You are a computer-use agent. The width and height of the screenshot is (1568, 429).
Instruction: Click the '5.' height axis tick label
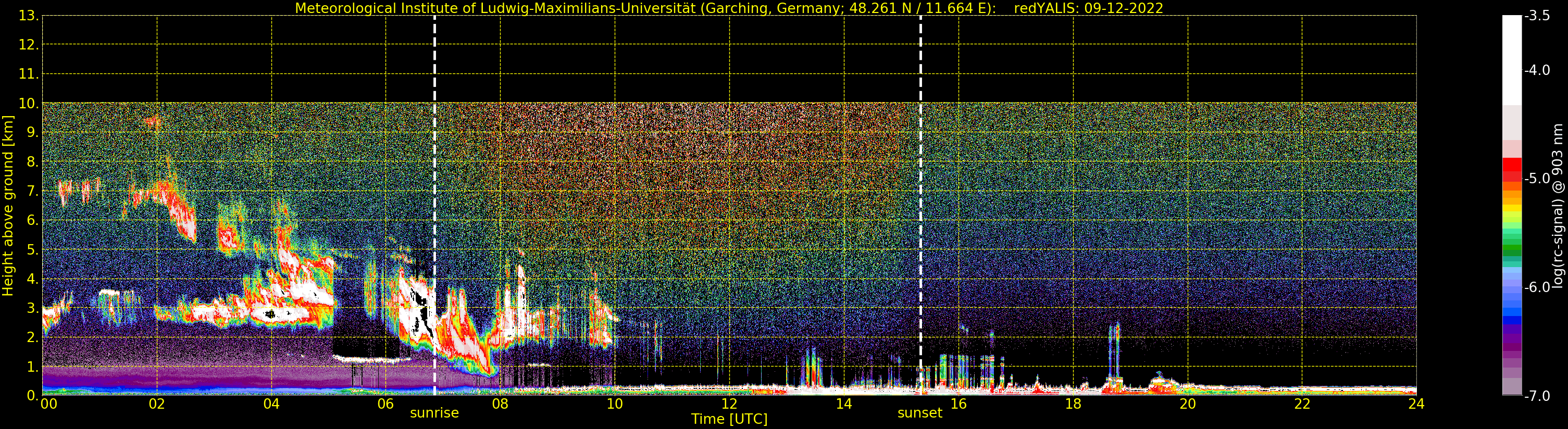33,249
